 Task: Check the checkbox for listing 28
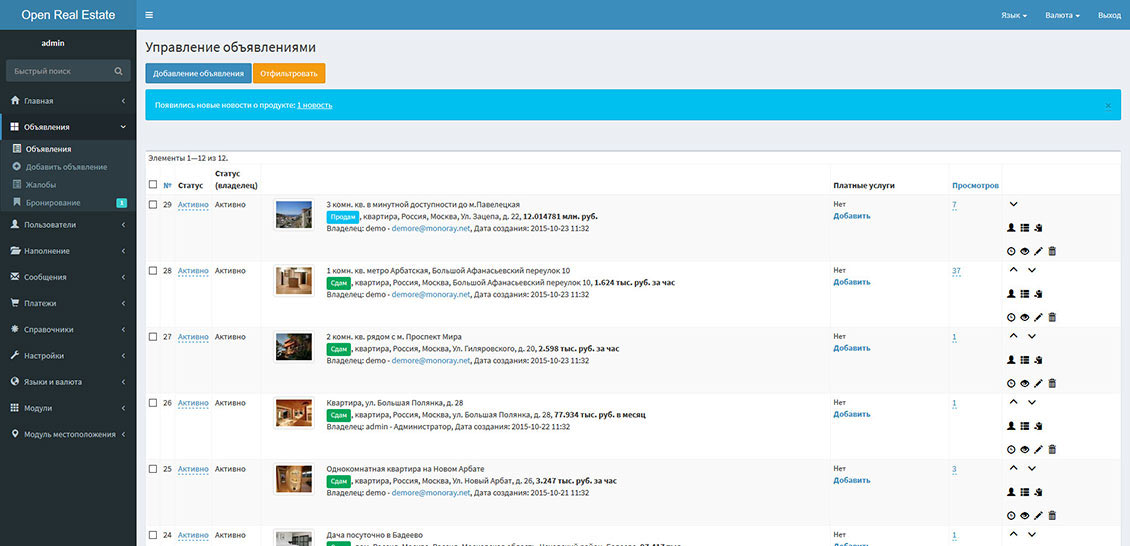[x=153, y=270]
